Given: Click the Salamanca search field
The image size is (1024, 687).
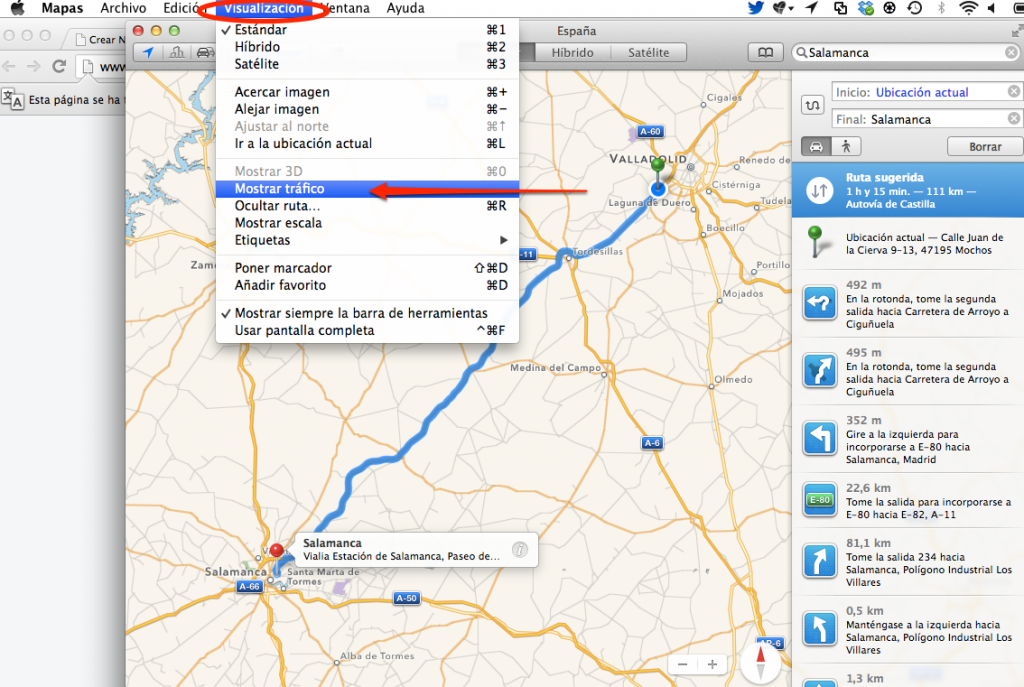Looking at the screenshot, I should click(x=906, y=52).
